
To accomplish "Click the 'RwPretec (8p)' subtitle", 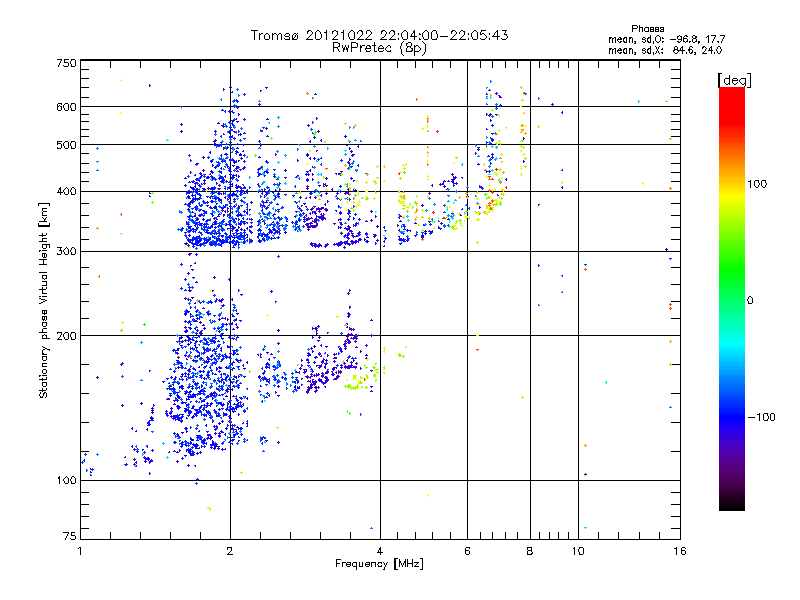I will pyautogui.click(x=379, y=48).
